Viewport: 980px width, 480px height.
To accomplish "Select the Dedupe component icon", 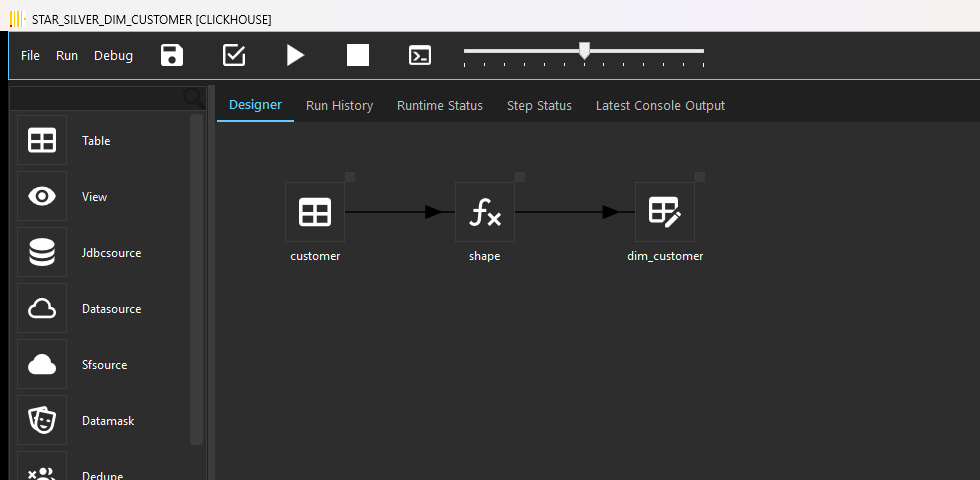I will [42, 466].
